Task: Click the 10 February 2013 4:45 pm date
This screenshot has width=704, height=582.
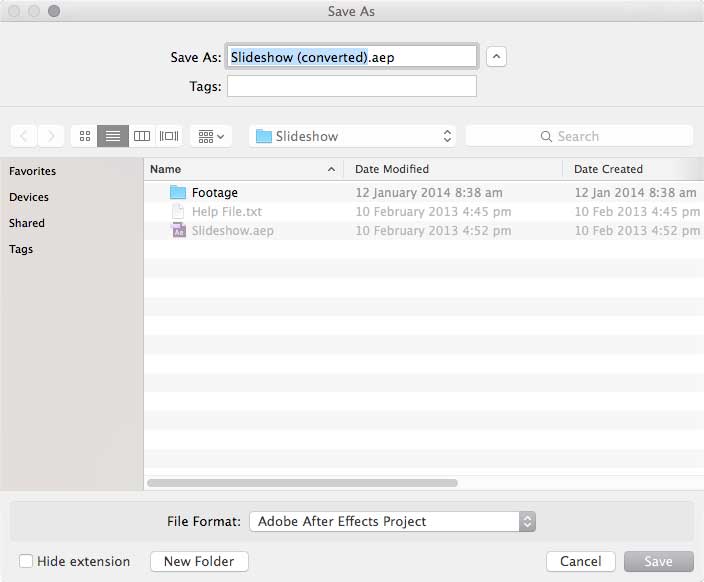Action: point(433,212)
